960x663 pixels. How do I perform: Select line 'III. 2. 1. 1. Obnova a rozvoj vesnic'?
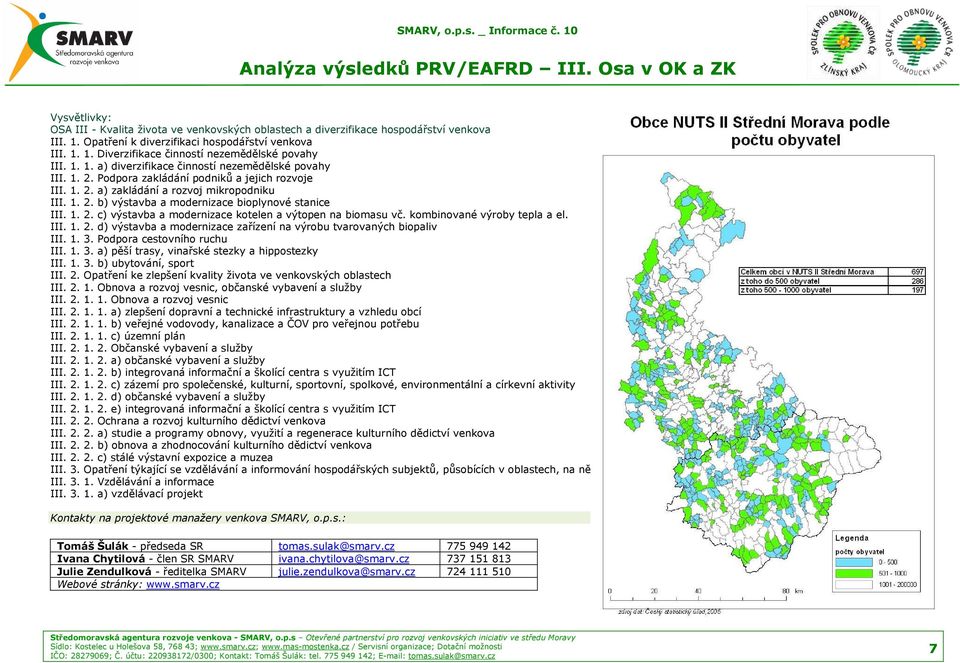coord(139,300)
